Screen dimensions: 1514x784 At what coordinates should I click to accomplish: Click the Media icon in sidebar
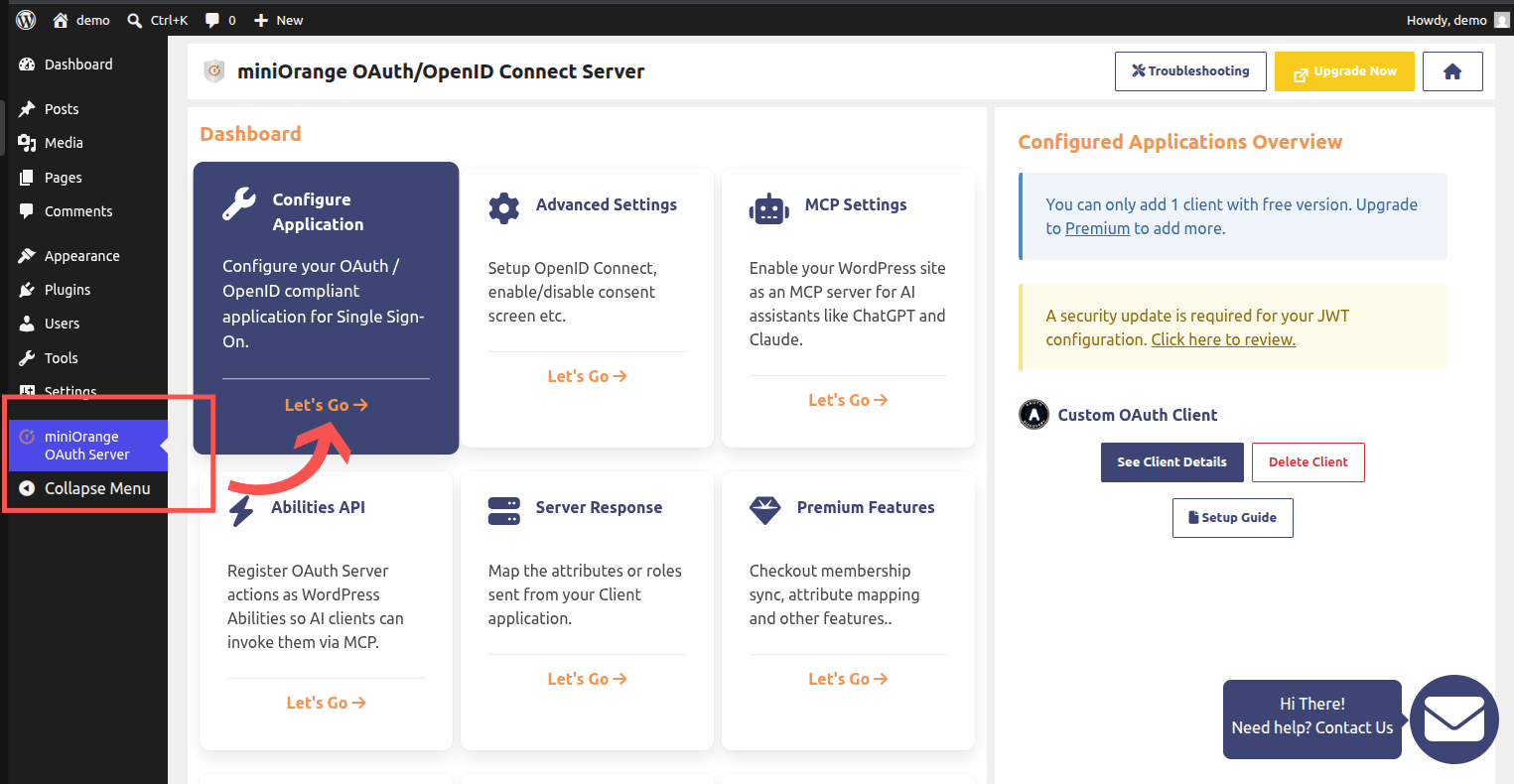pos(27,143)
